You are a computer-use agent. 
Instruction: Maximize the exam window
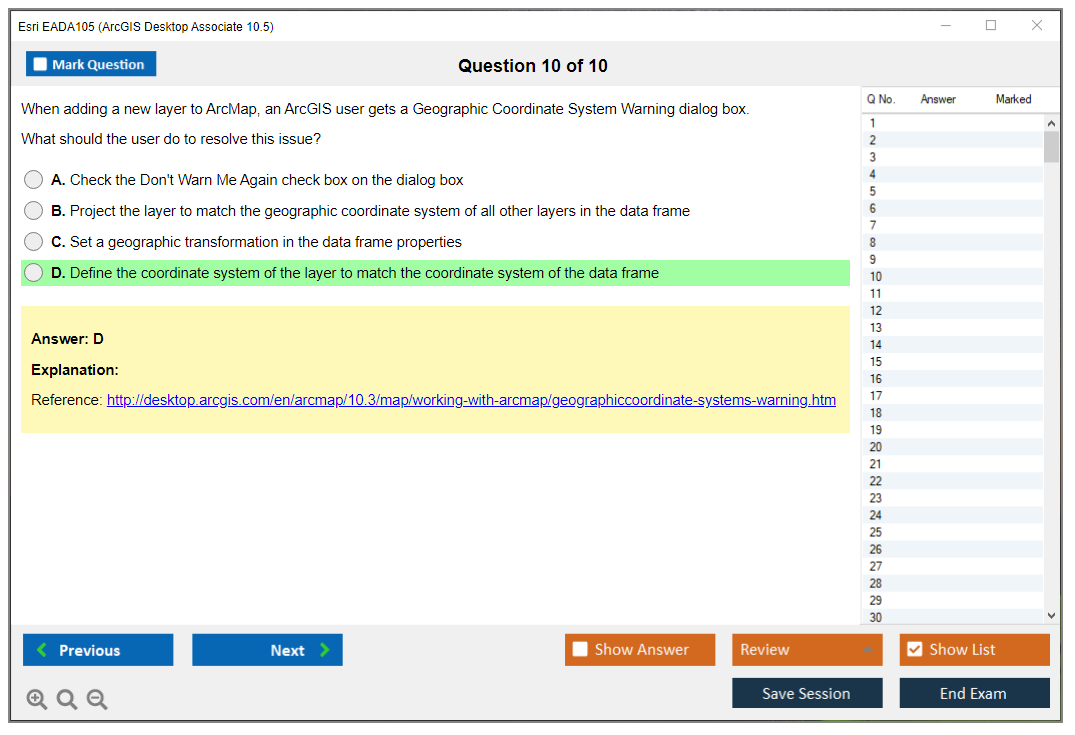[991, 26]
